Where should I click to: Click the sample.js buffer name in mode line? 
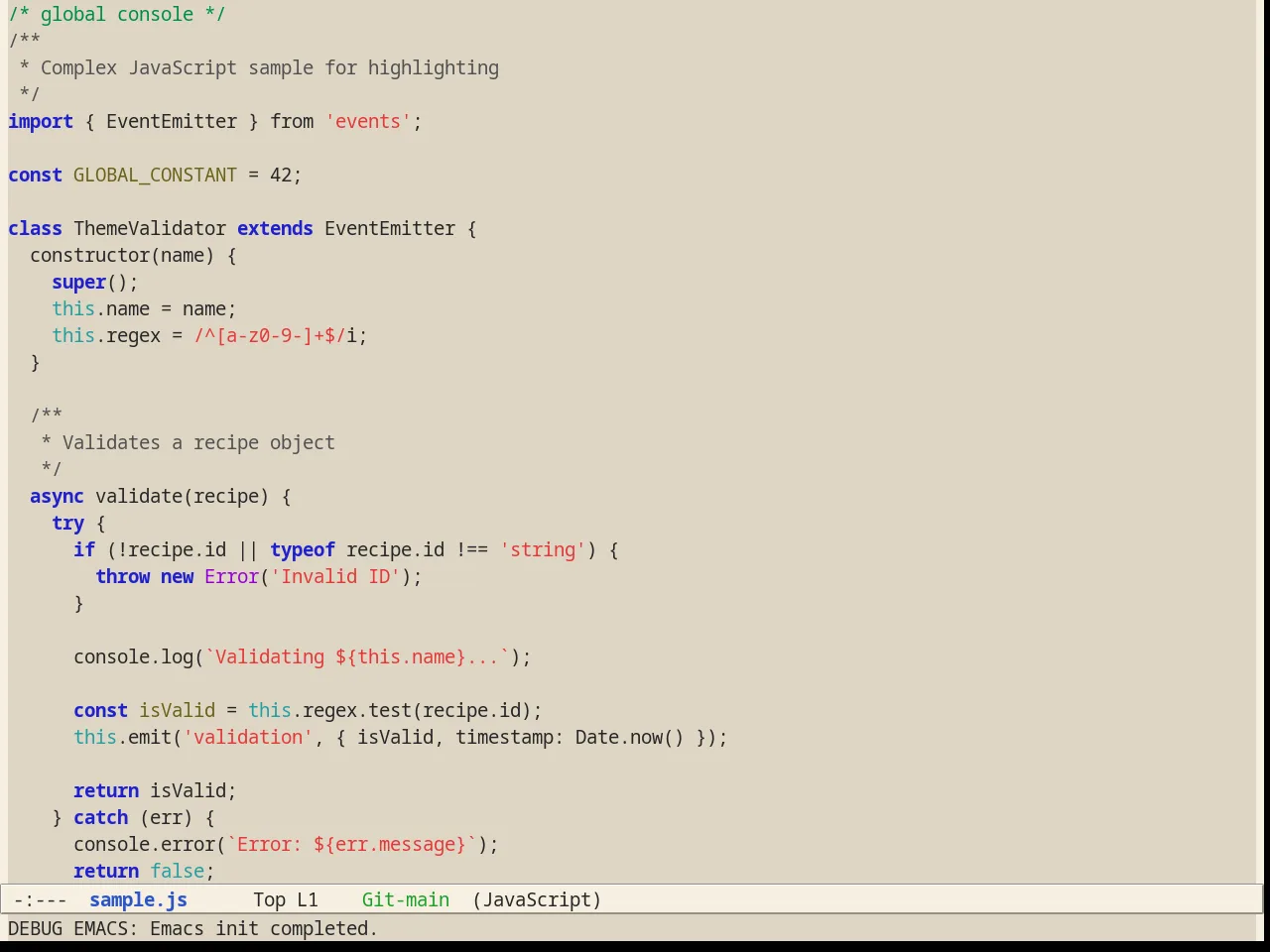pos(138,899)
